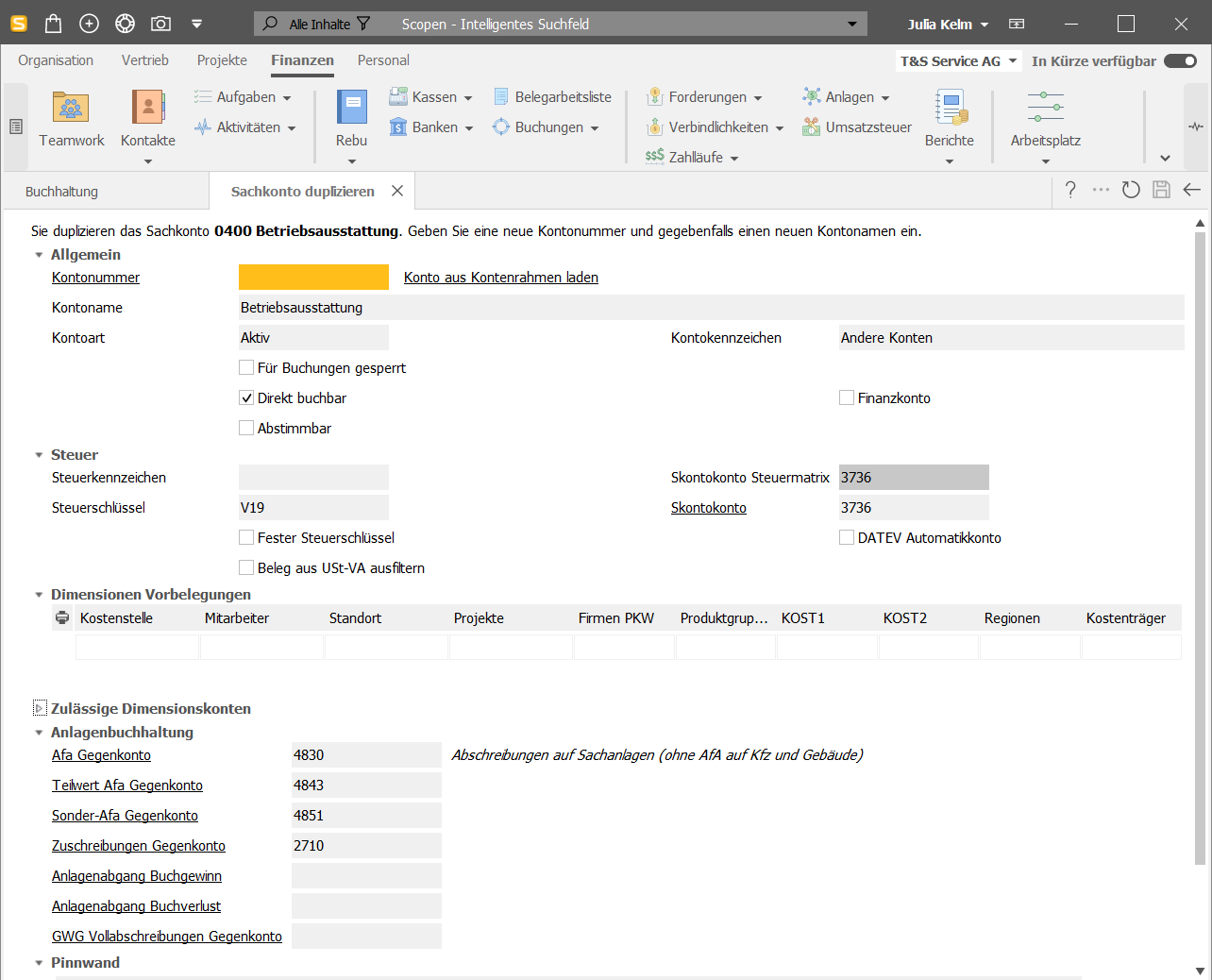Check 'Beleg aus USt-VA ausfiltern' checkbox
The width and height of the screenshot is (1212, 980).
(246, 567)
